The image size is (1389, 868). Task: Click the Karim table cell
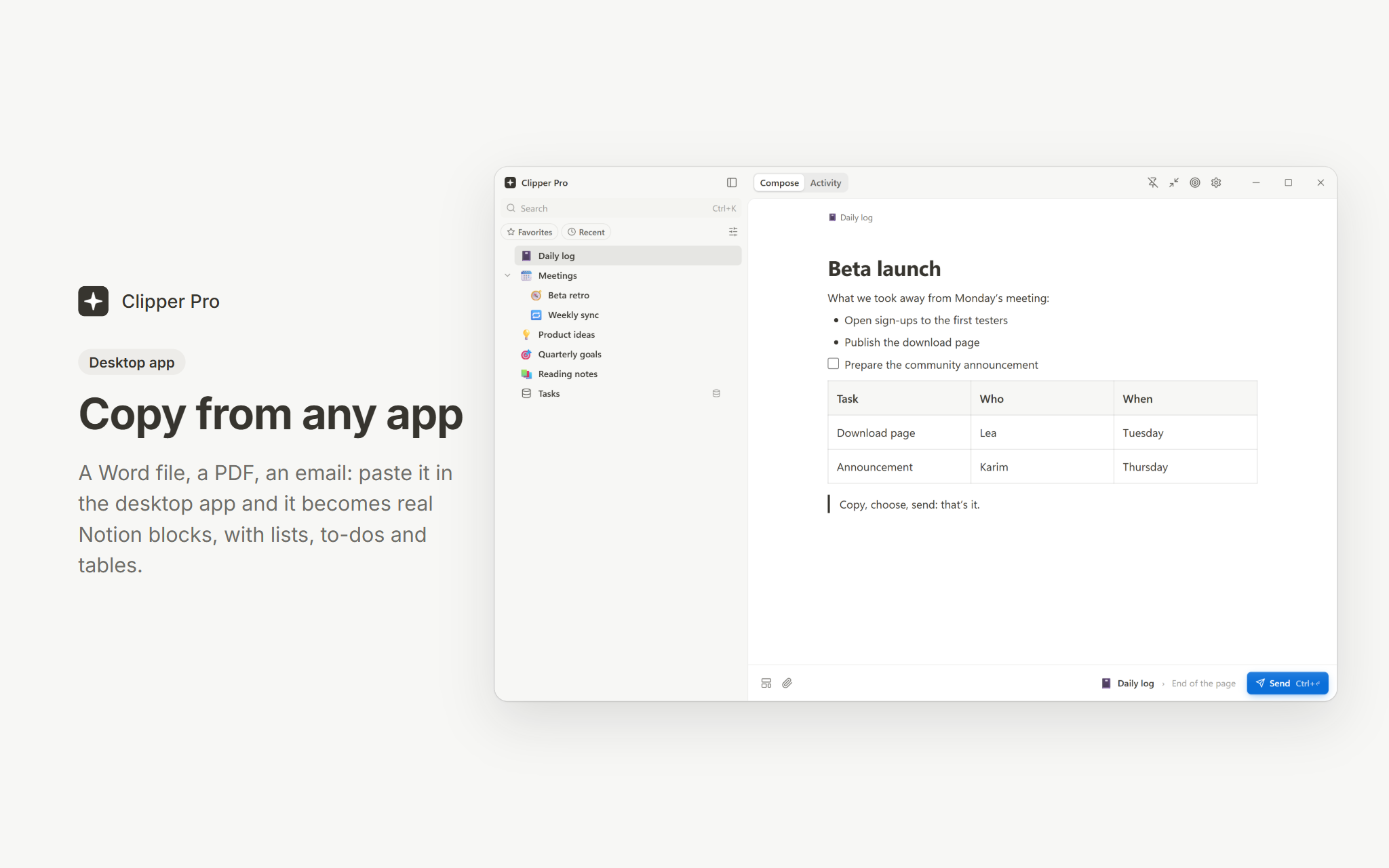[x=1042, y=467]
